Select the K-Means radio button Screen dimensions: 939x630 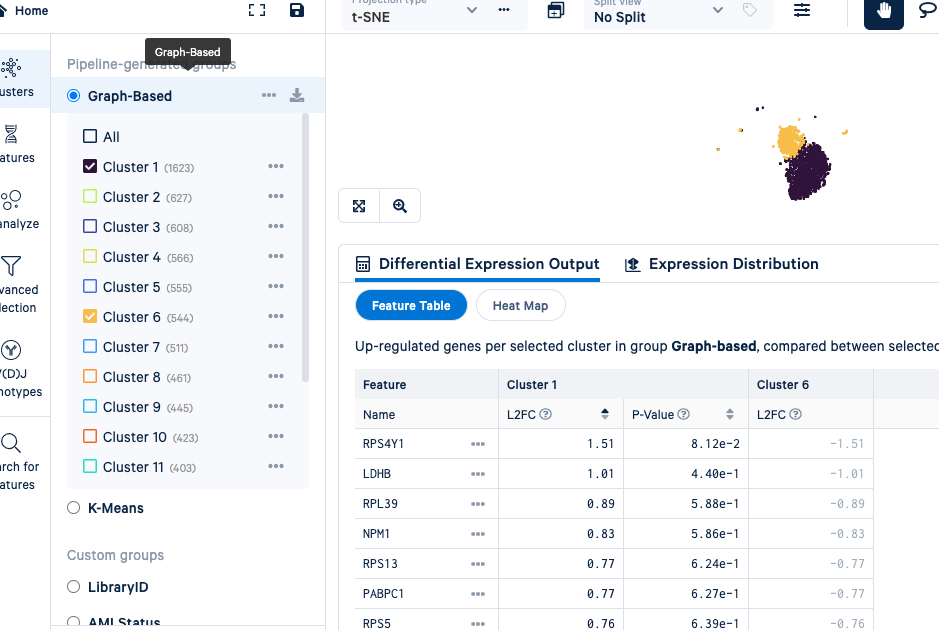click(x=74, y=508)
